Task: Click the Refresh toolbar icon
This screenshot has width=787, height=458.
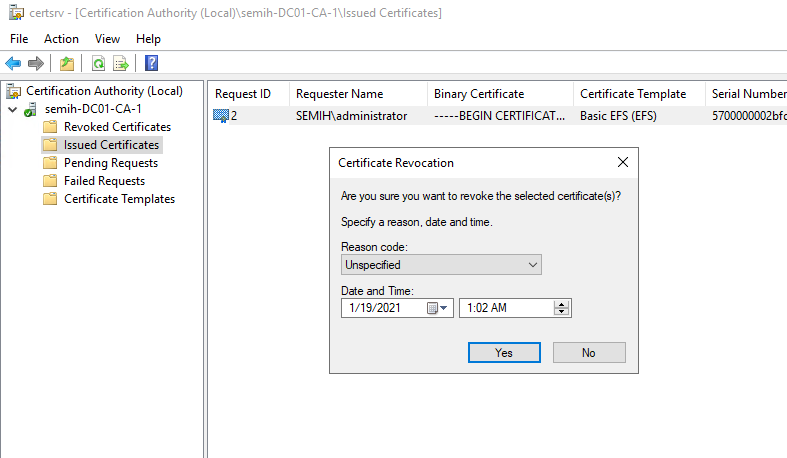Action: pyautogui.click(x=98, y=64)
